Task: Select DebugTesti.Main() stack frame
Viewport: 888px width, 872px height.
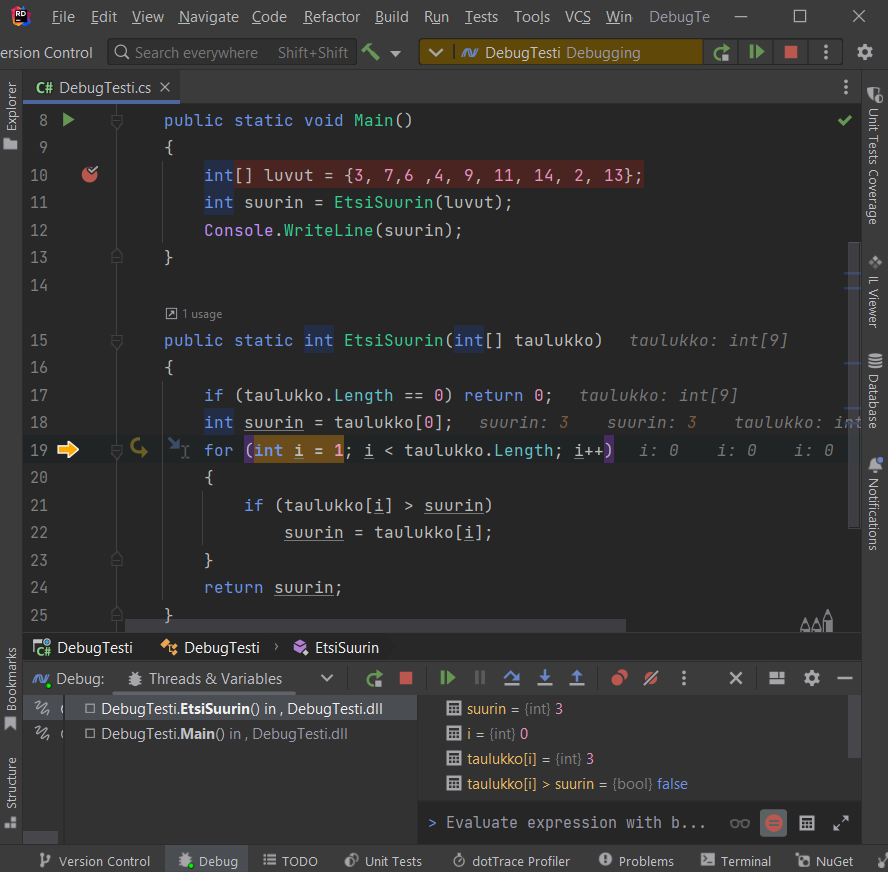Action: point(222,733)
